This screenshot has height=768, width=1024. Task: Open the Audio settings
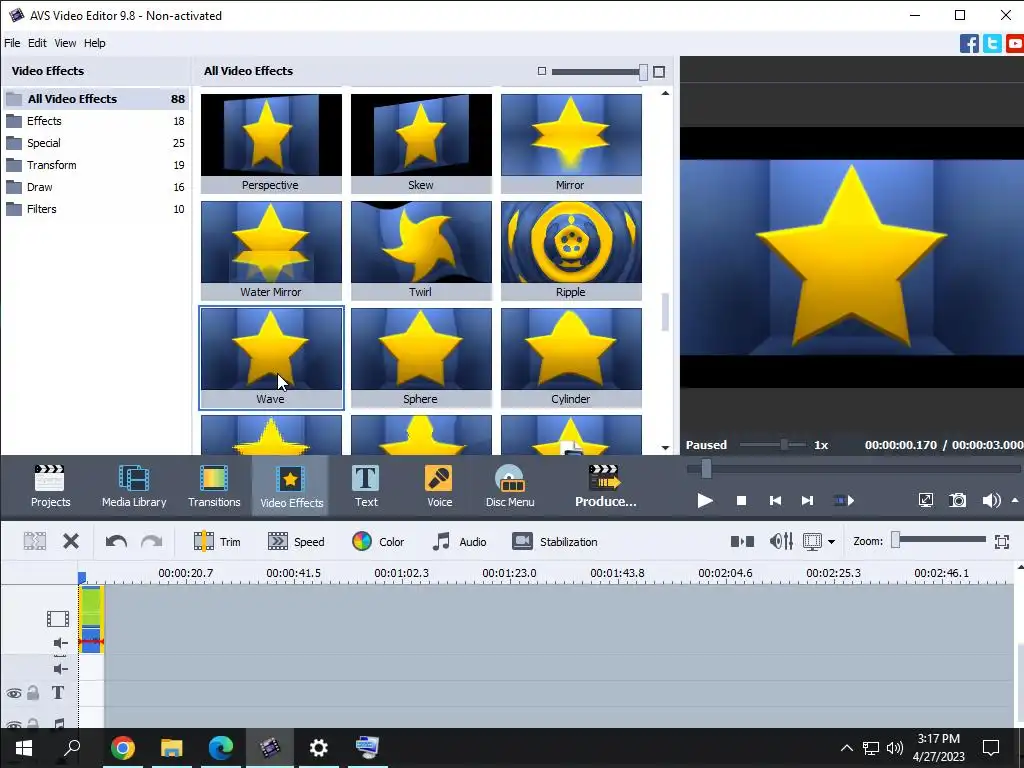(459, 541)
